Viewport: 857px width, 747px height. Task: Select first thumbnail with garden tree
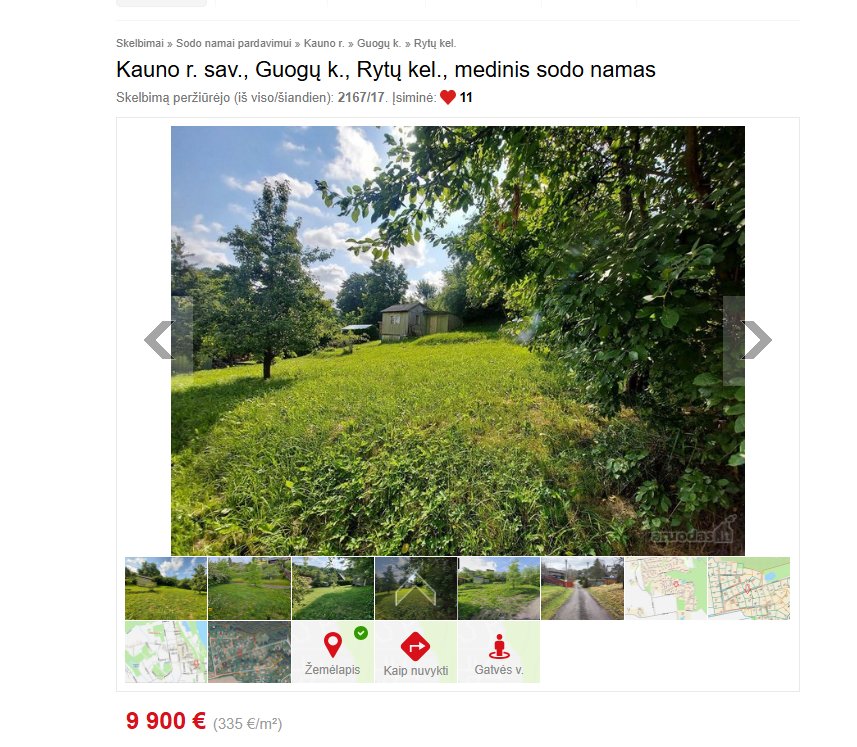point(166,588)
